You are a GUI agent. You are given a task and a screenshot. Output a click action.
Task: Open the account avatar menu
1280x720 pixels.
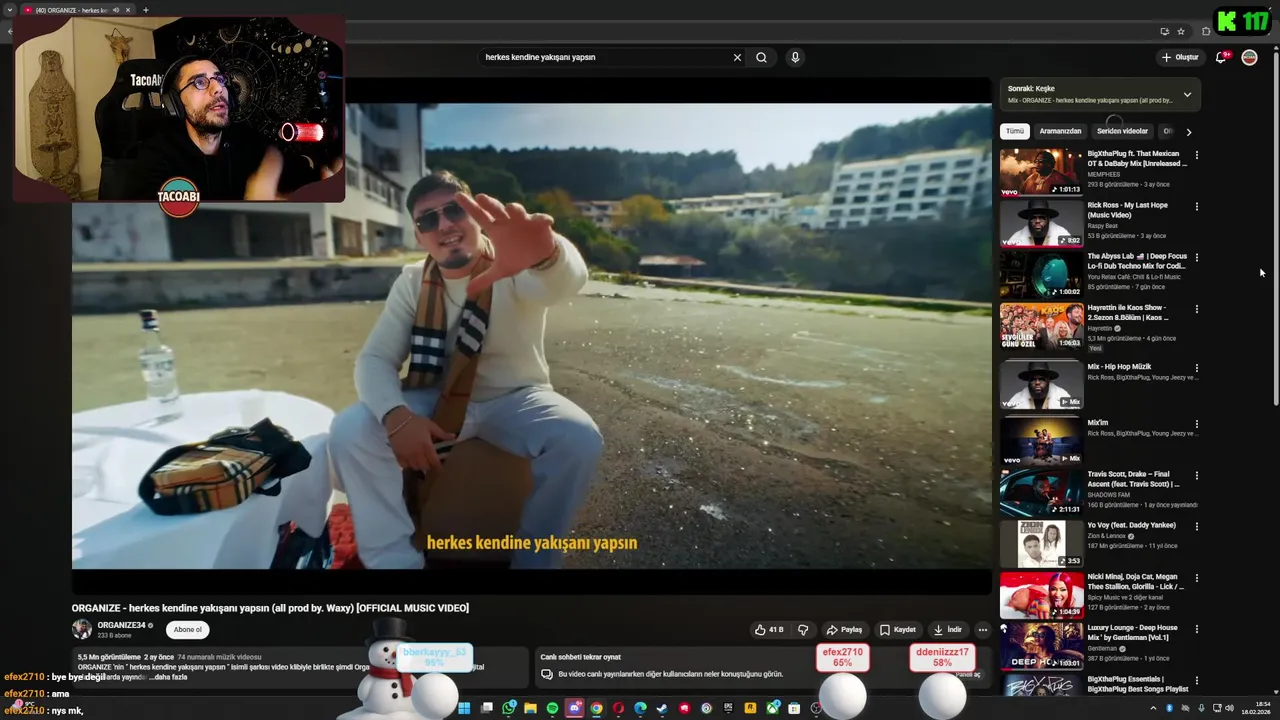click(1249, 57)
